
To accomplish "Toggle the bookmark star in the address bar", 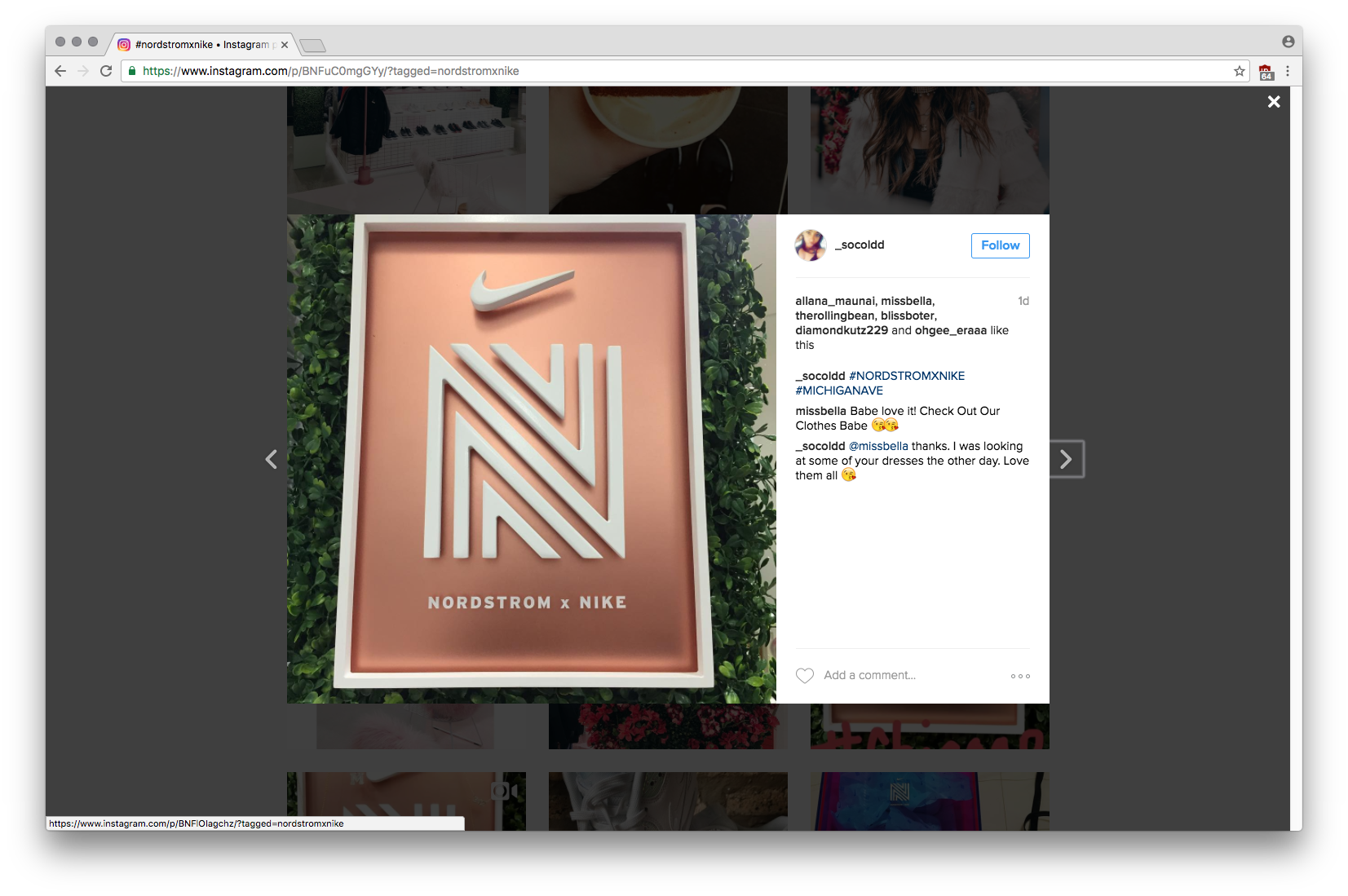I will pos(1239,71).
